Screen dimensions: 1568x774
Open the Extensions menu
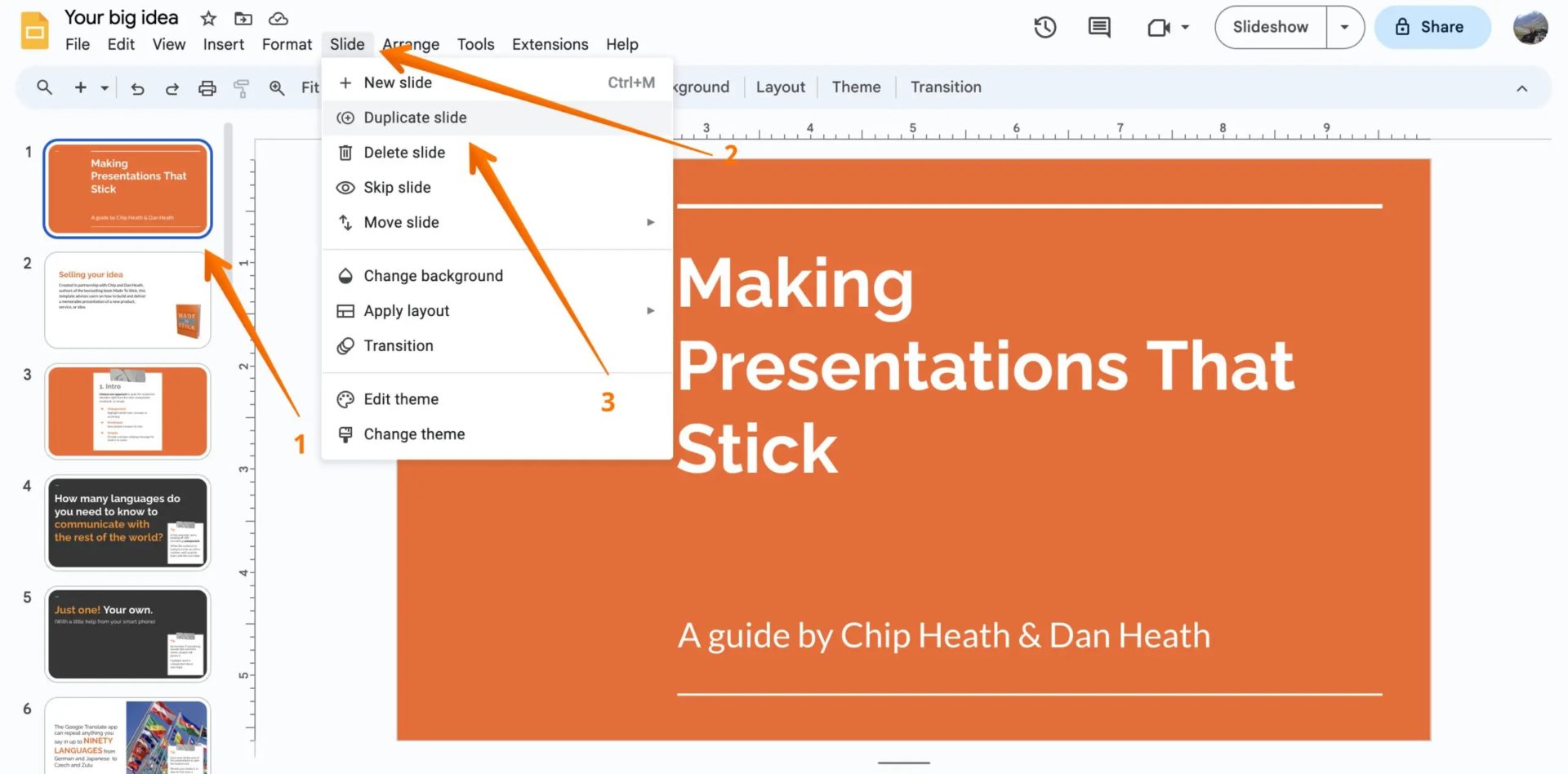(550, 44)
